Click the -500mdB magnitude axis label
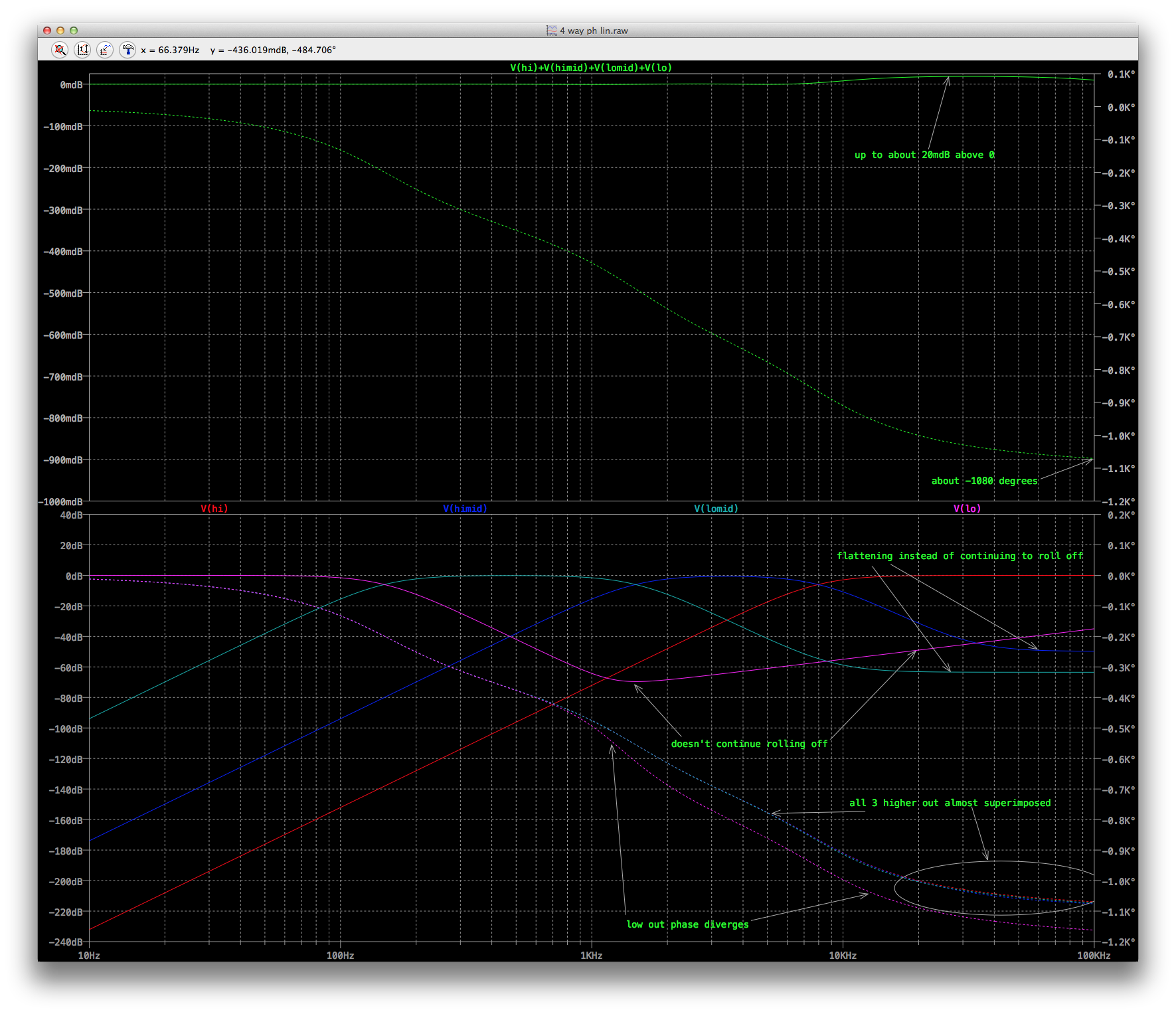Viewport: 1176px width, 1014px height. [x=63, y=294]
